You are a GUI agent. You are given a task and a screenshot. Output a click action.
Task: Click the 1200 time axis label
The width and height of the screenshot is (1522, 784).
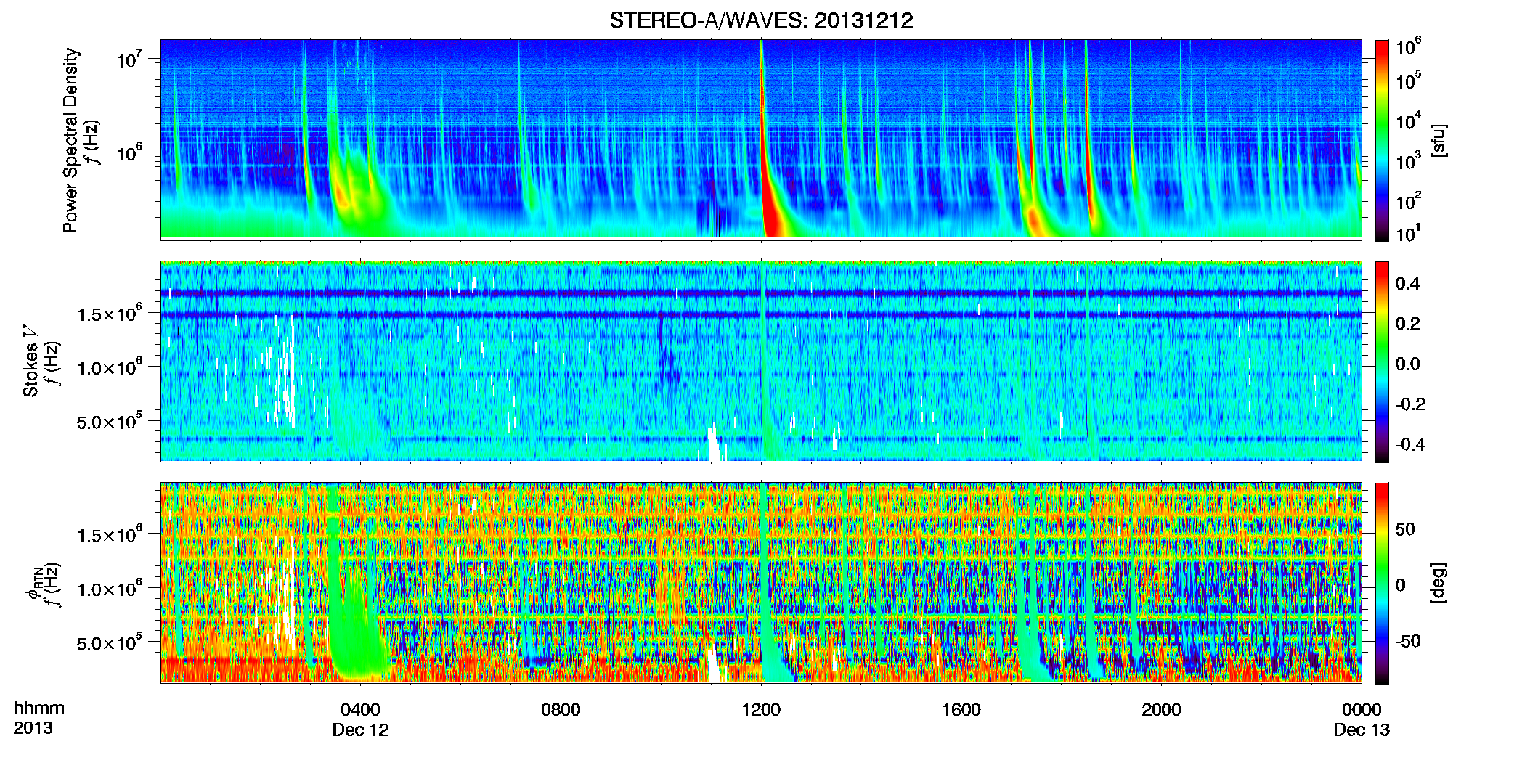point(761,710)
